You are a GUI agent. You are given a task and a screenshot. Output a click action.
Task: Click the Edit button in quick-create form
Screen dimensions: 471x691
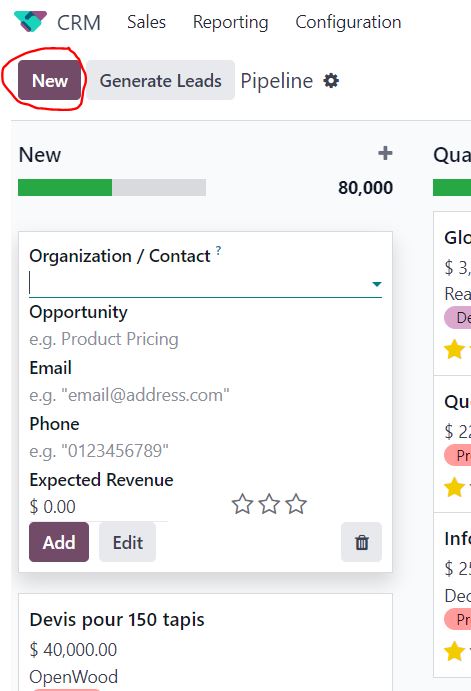tap(127, 542)
